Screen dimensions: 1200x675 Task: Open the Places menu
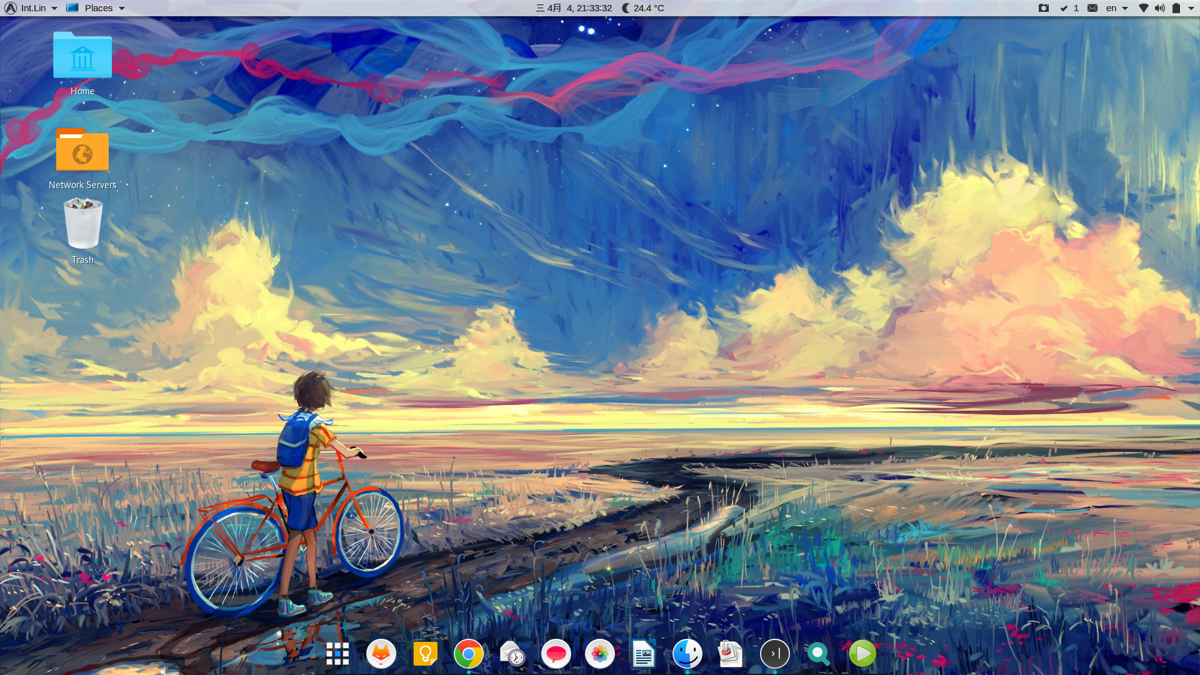96,8
